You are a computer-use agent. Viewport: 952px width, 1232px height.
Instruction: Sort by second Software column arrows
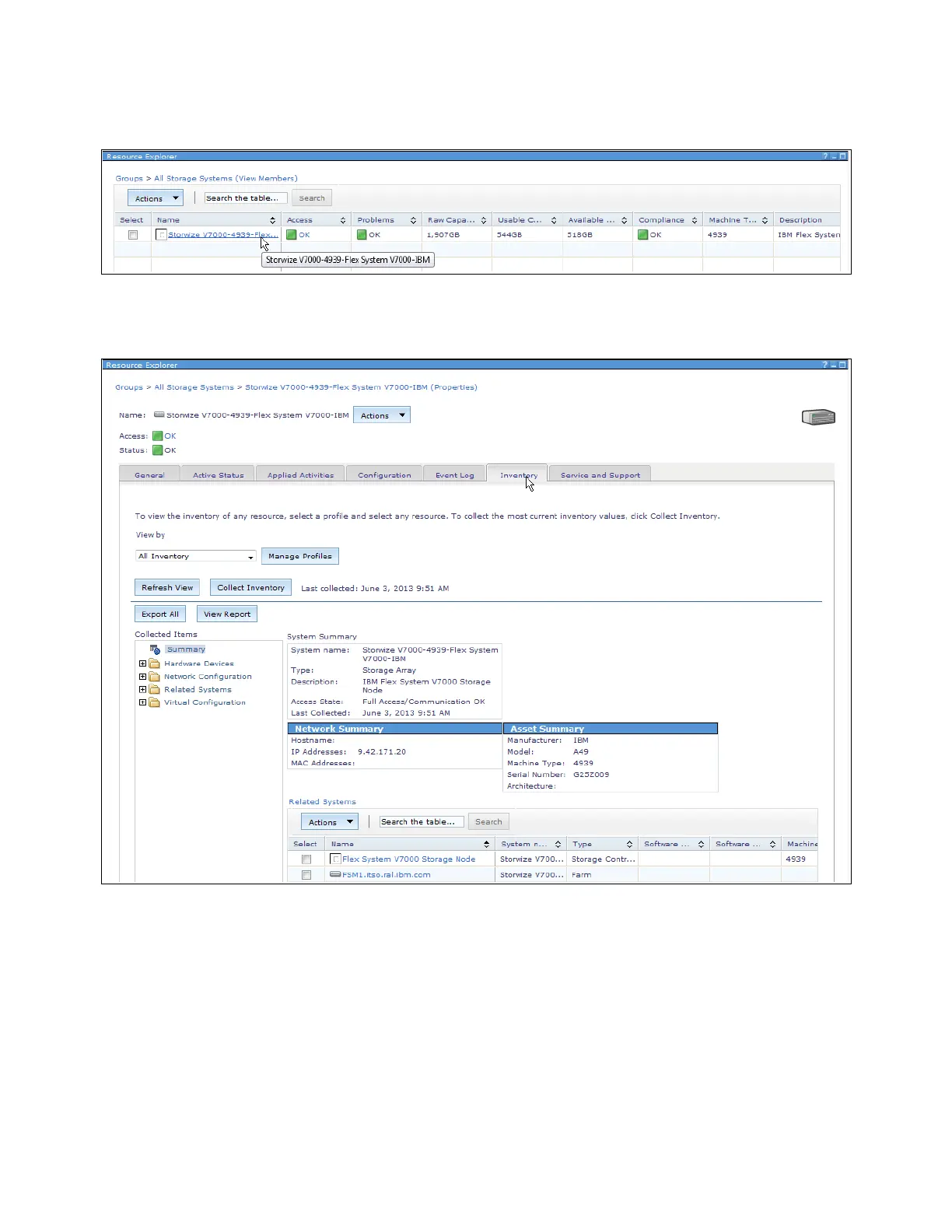[772, 845]
